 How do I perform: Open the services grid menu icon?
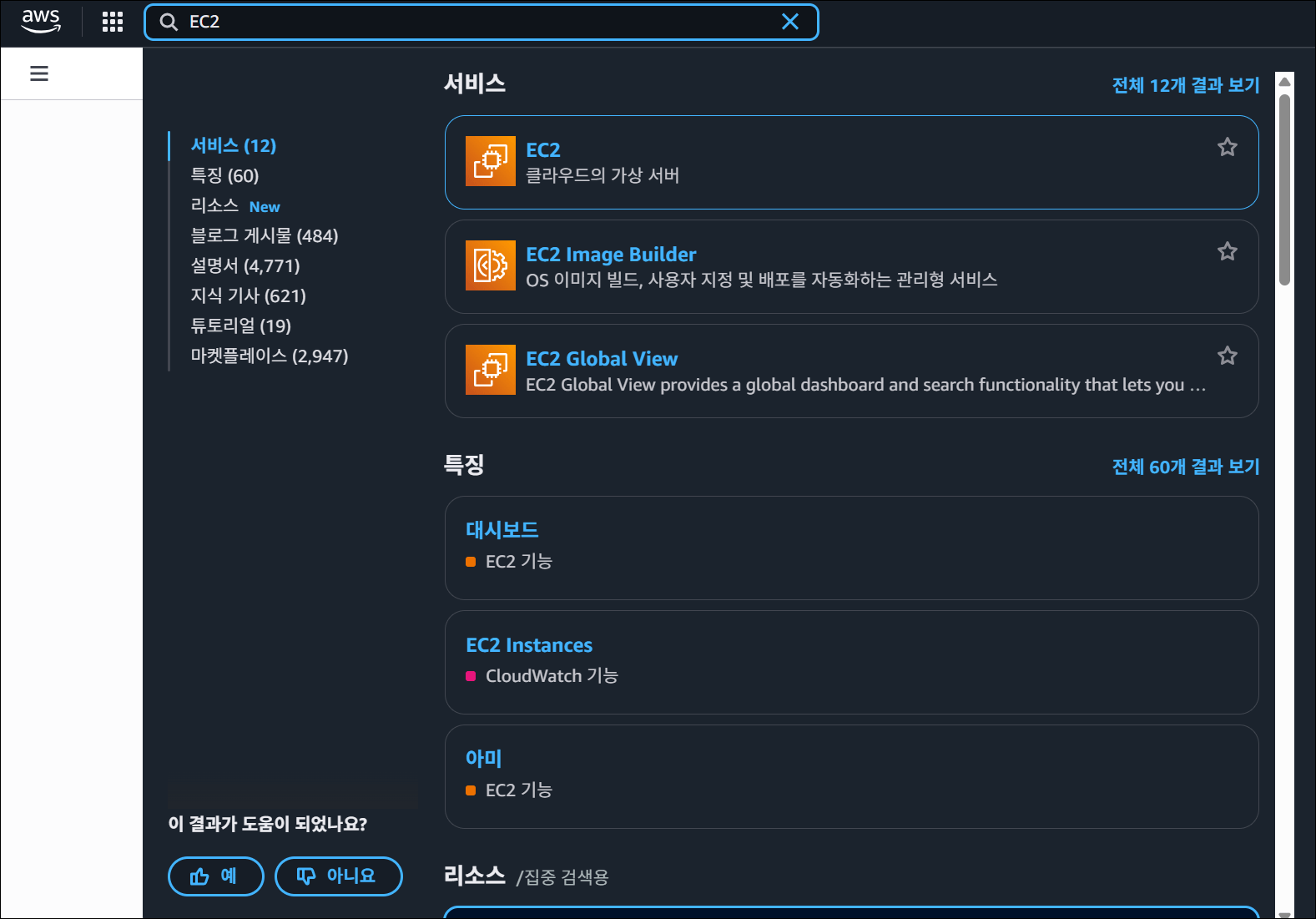[113, 22]
